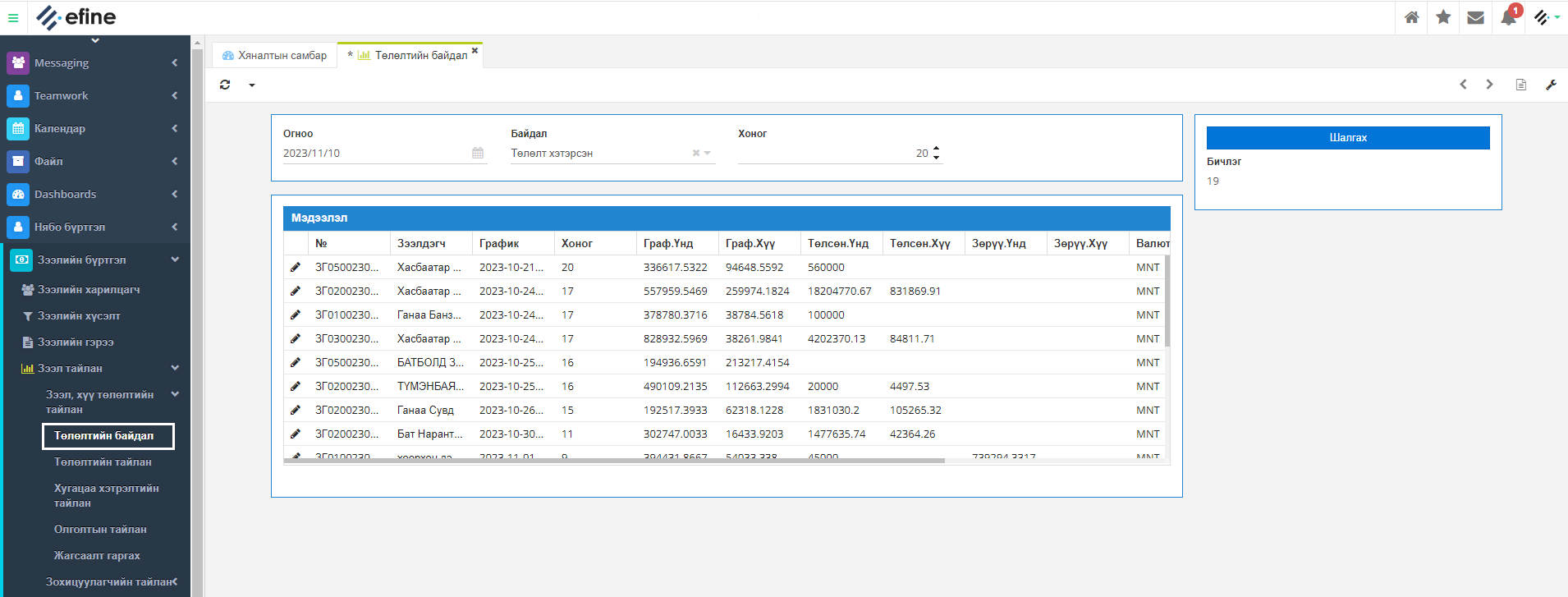Expand the Dashboards menu
This screenshot has width=1568, height=597.
tap(95, 194)
